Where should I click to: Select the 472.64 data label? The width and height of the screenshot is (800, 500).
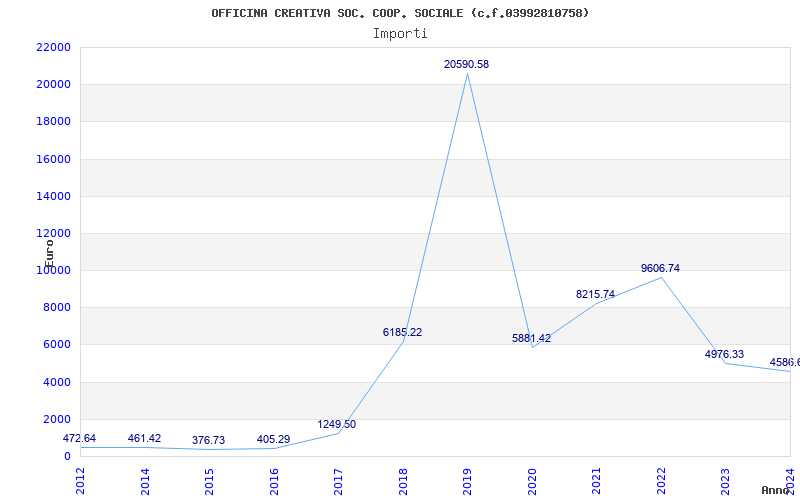[79, 438]
